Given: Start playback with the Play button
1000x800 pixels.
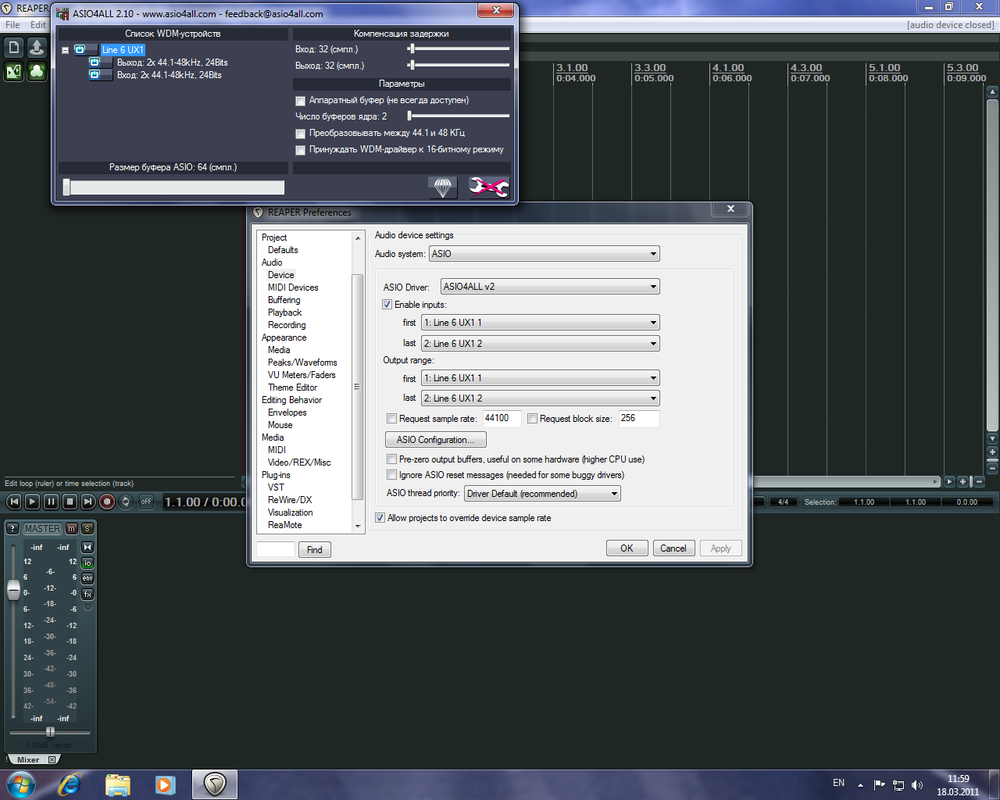Looking at the screenshot, I should tap(32, 502).
